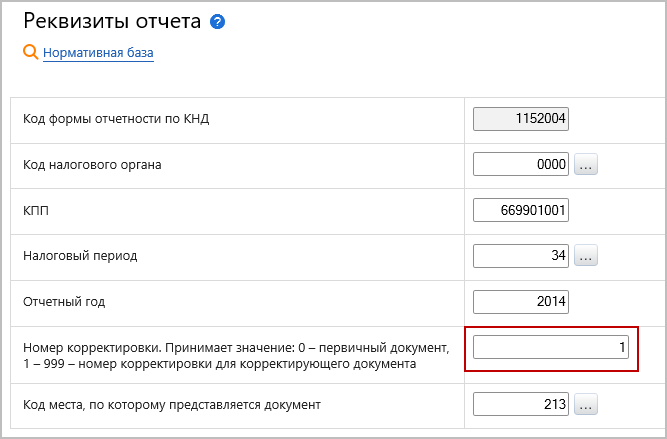667x439 pixels.
Task: Open tax authority code picker ellipsis button
Action: [586, 164]
